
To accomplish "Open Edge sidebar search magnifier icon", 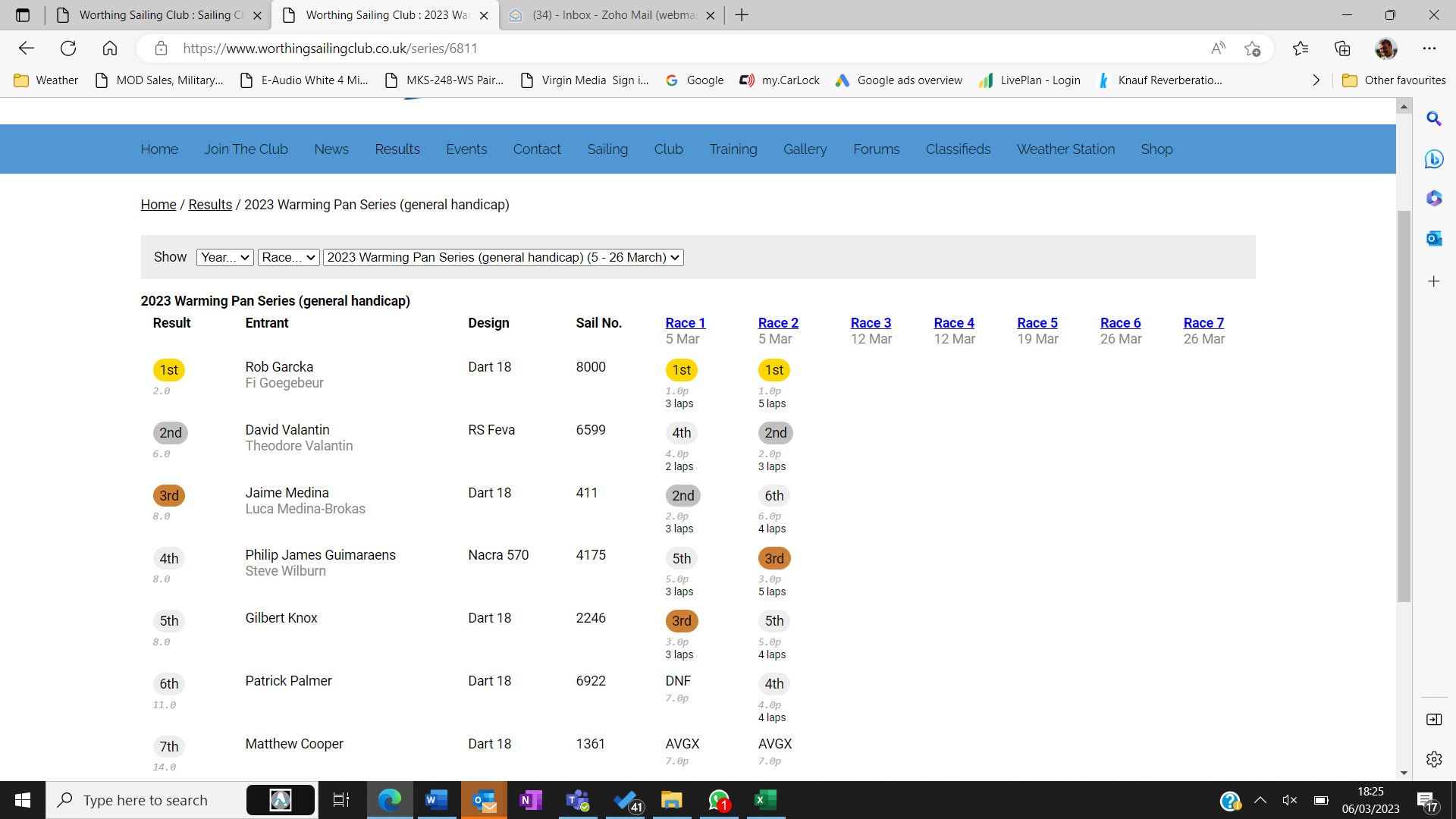I will click(x=1433, y=119).
